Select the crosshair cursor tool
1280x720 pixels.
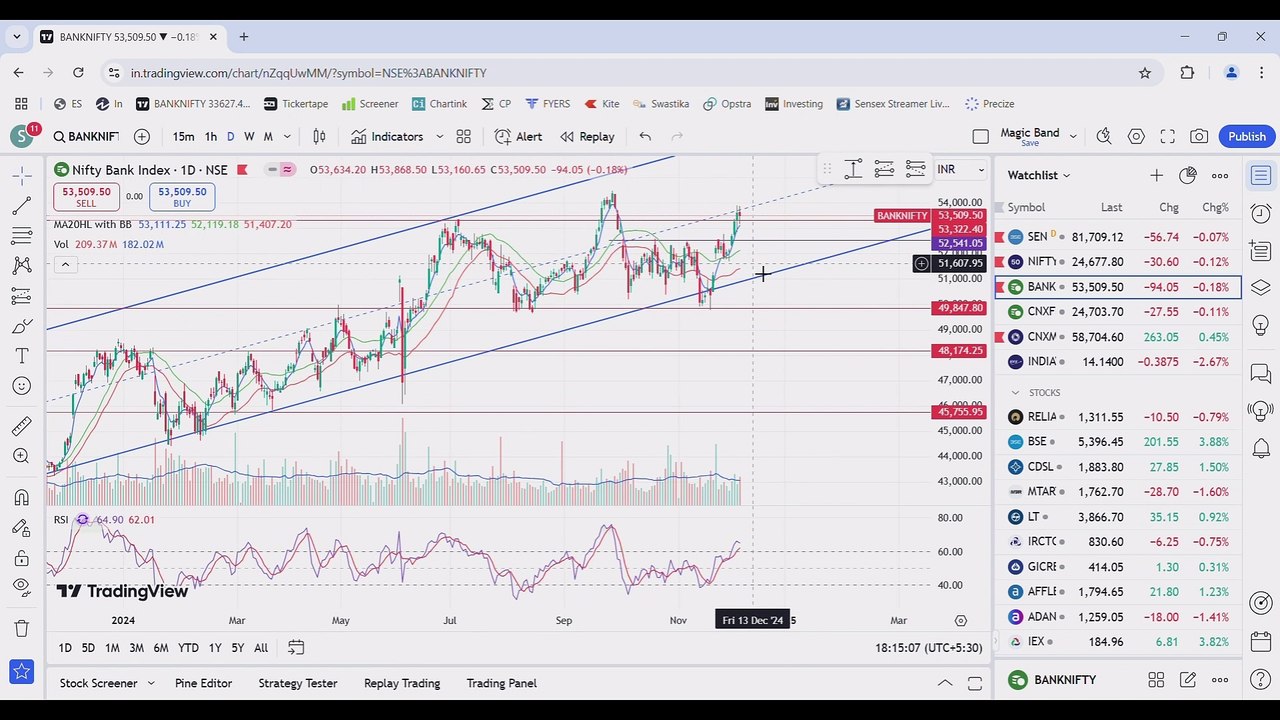pos(21,176)
